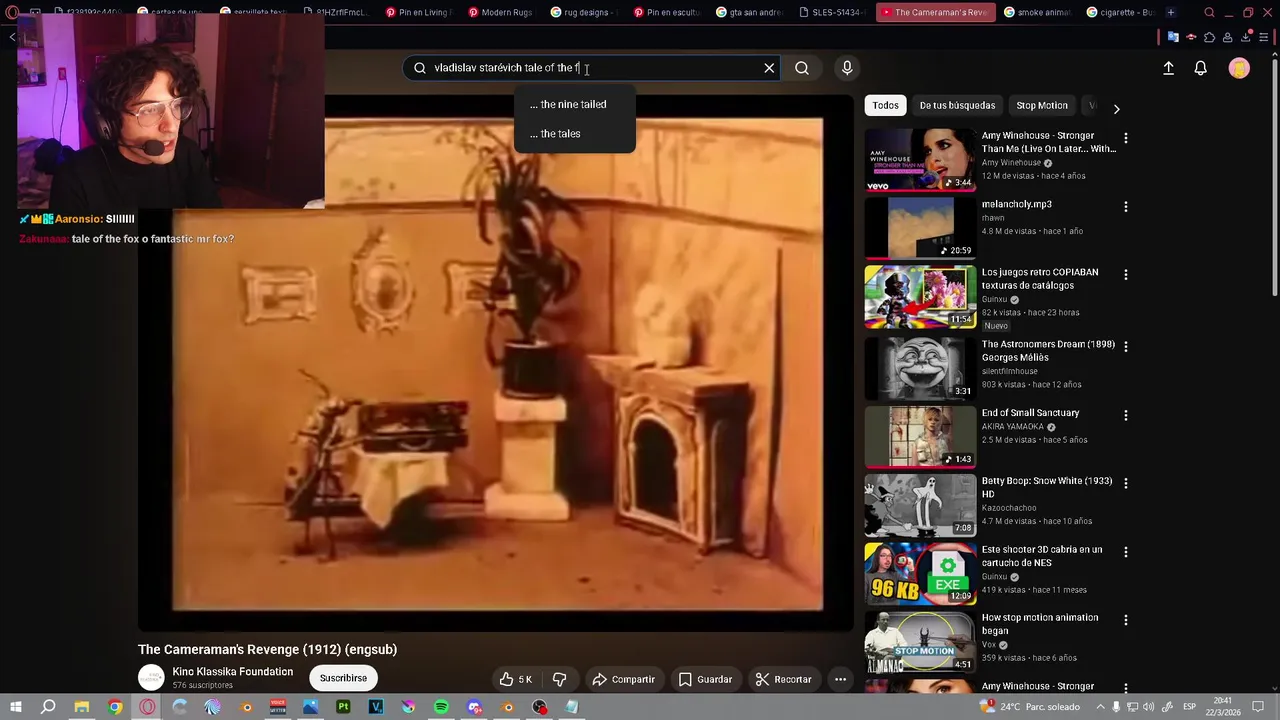Viewport: 1280px width, 720px height.
Task: Open Los juegos retro COPIABAN thumbnail
Action: (x=920, y=296)
